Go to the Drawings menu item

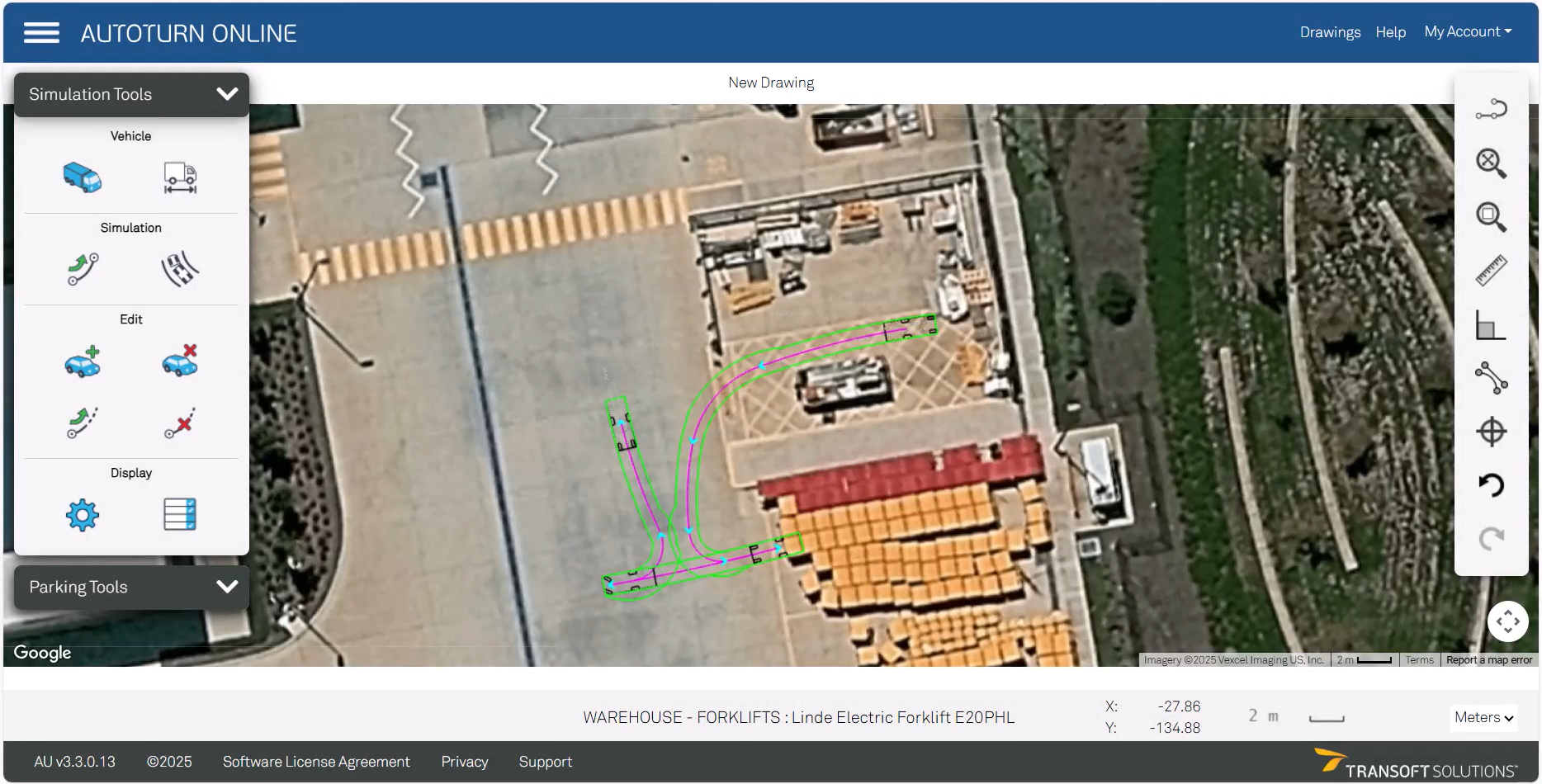tap(1330, 32)
